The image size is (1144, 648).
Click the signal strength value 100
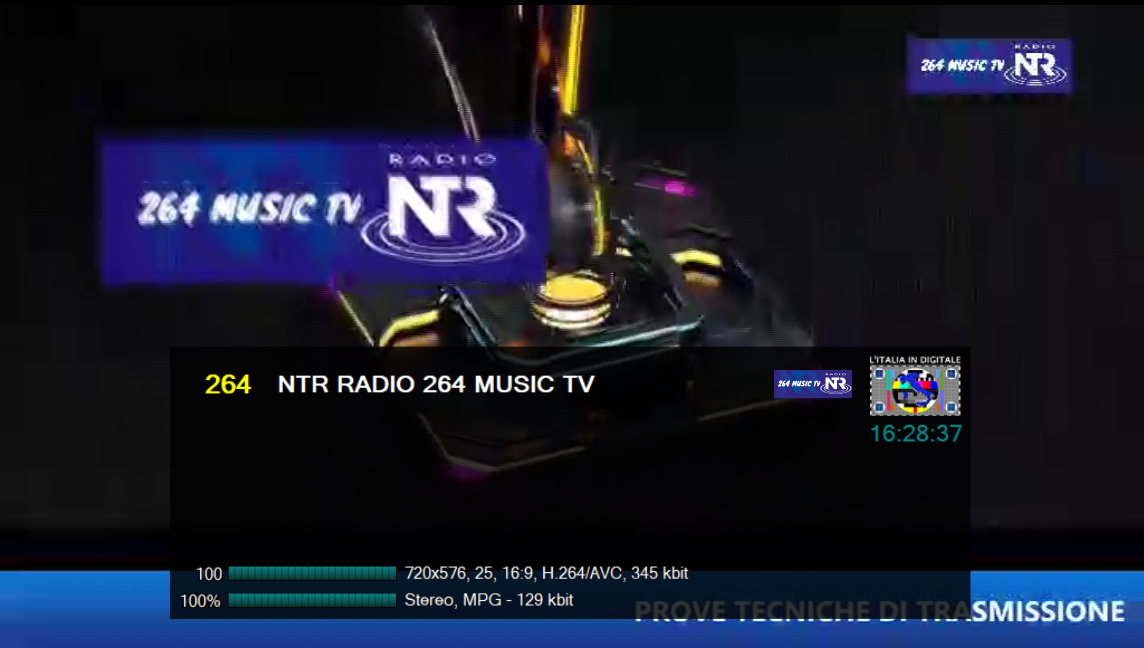(x=209, y=574)
